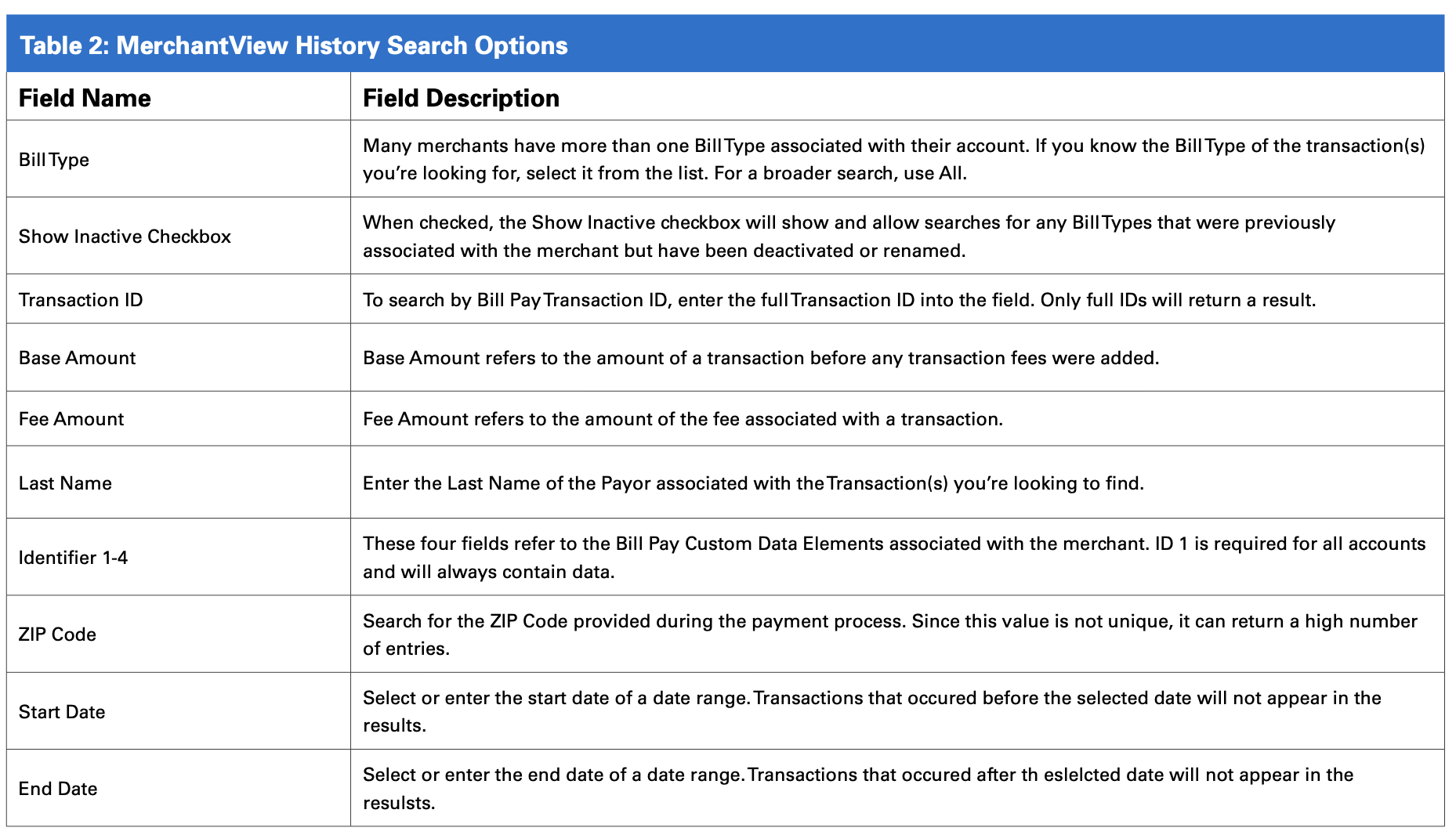Click the description beginning "Many merchants have"

tap(893, 159)
